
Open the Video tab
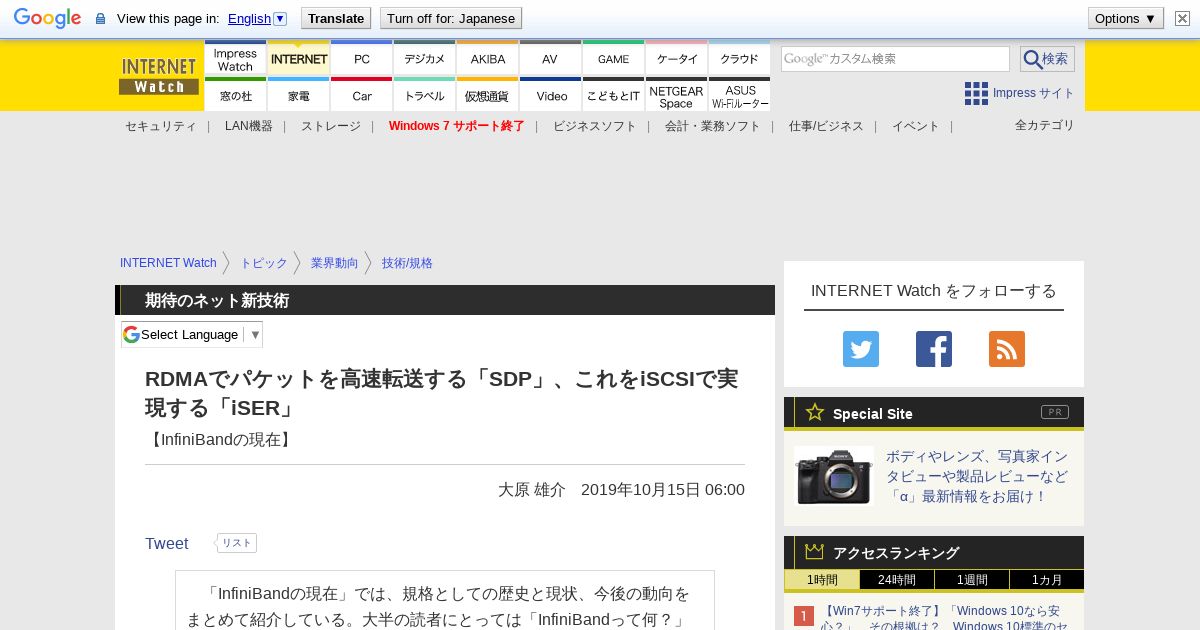coord(551,95)
